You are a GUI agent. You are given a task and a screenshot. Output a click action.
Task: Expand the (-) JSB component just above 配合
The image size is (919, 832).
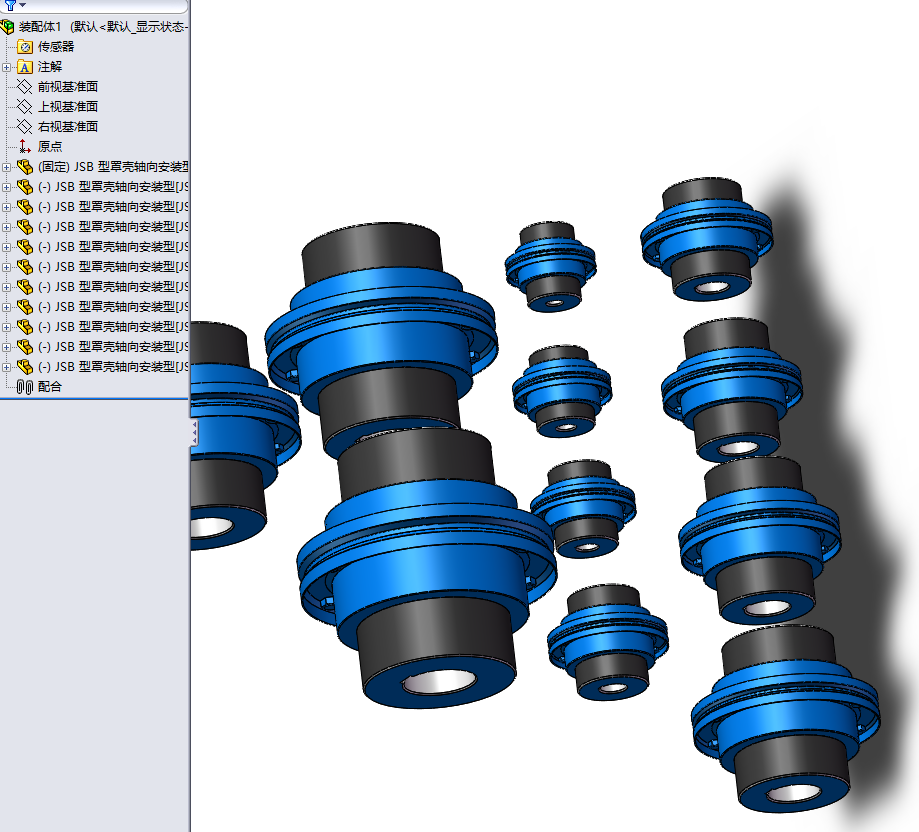click(x=6, y=367)
